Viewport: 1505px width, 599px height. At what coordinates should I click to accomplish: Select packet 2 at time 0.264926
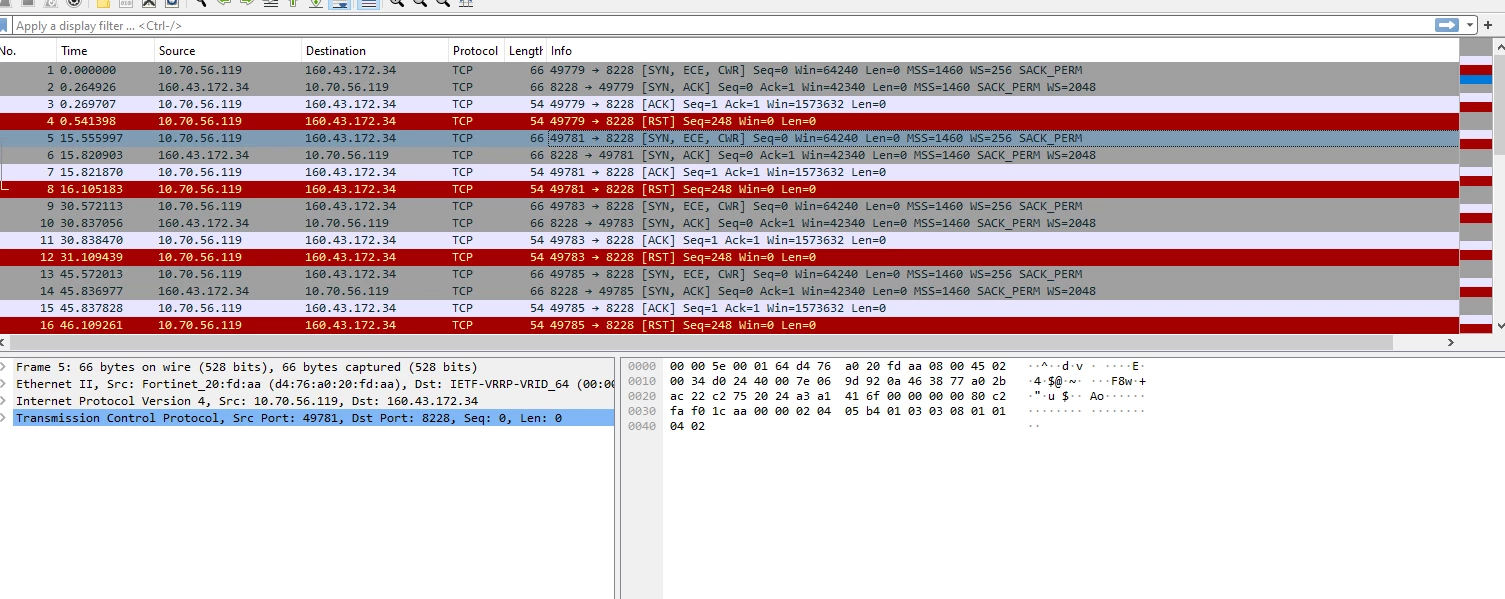729,87
